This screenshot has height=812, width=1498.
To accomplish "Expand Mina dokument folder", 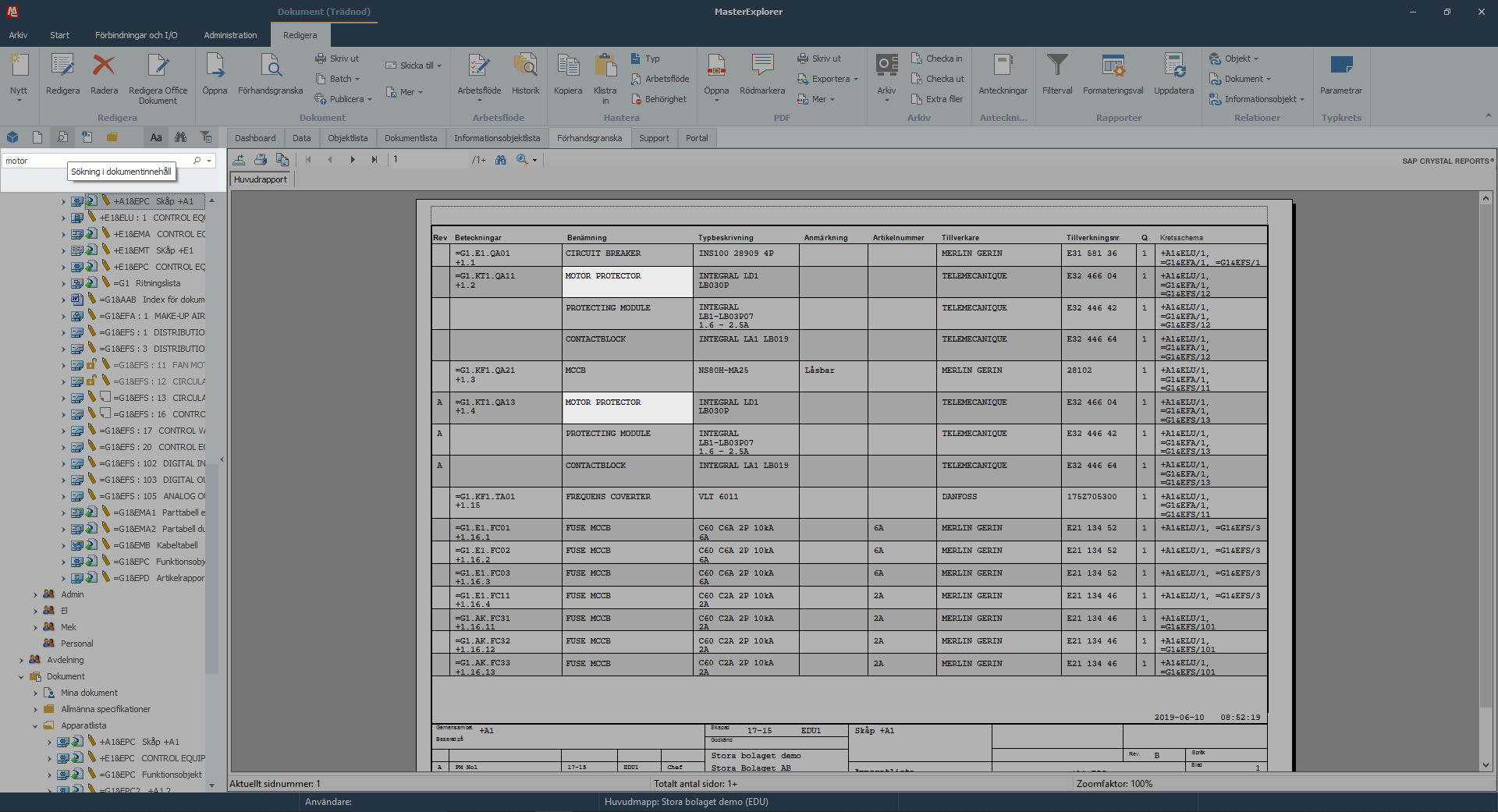I will coord(35,693).
